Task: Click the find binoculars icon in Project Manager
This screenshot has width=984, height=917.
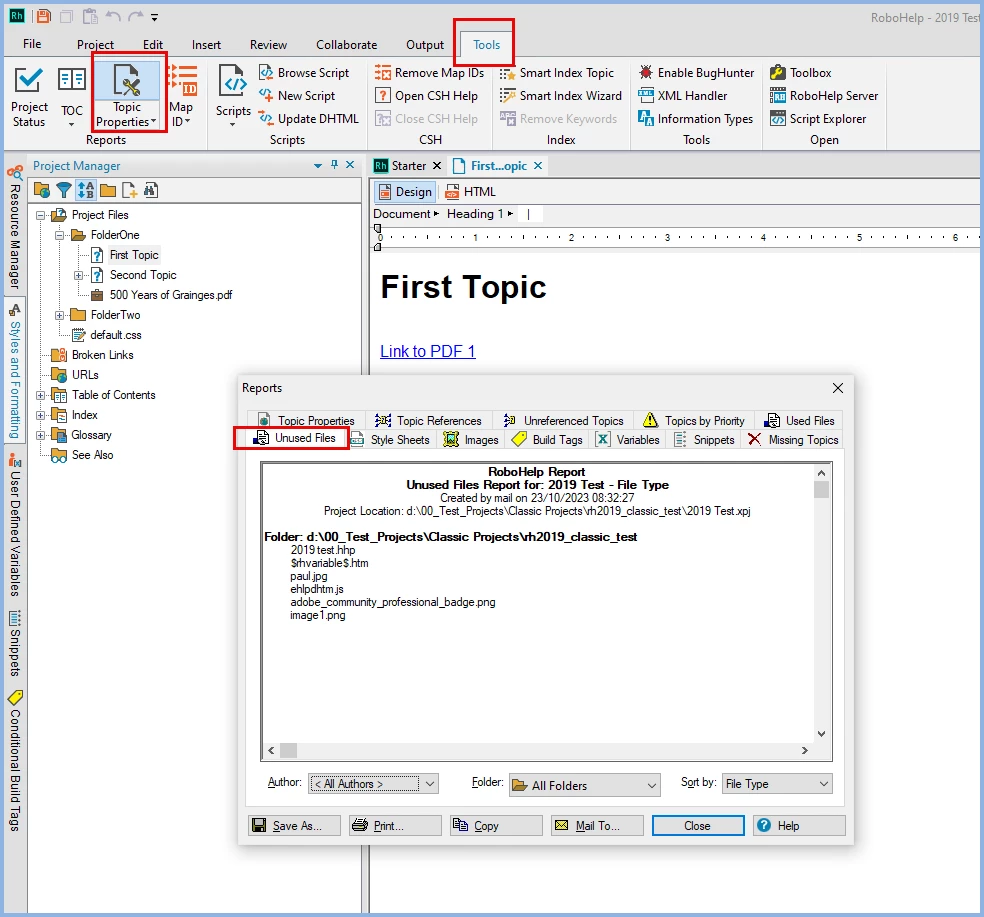Action: 151,190
